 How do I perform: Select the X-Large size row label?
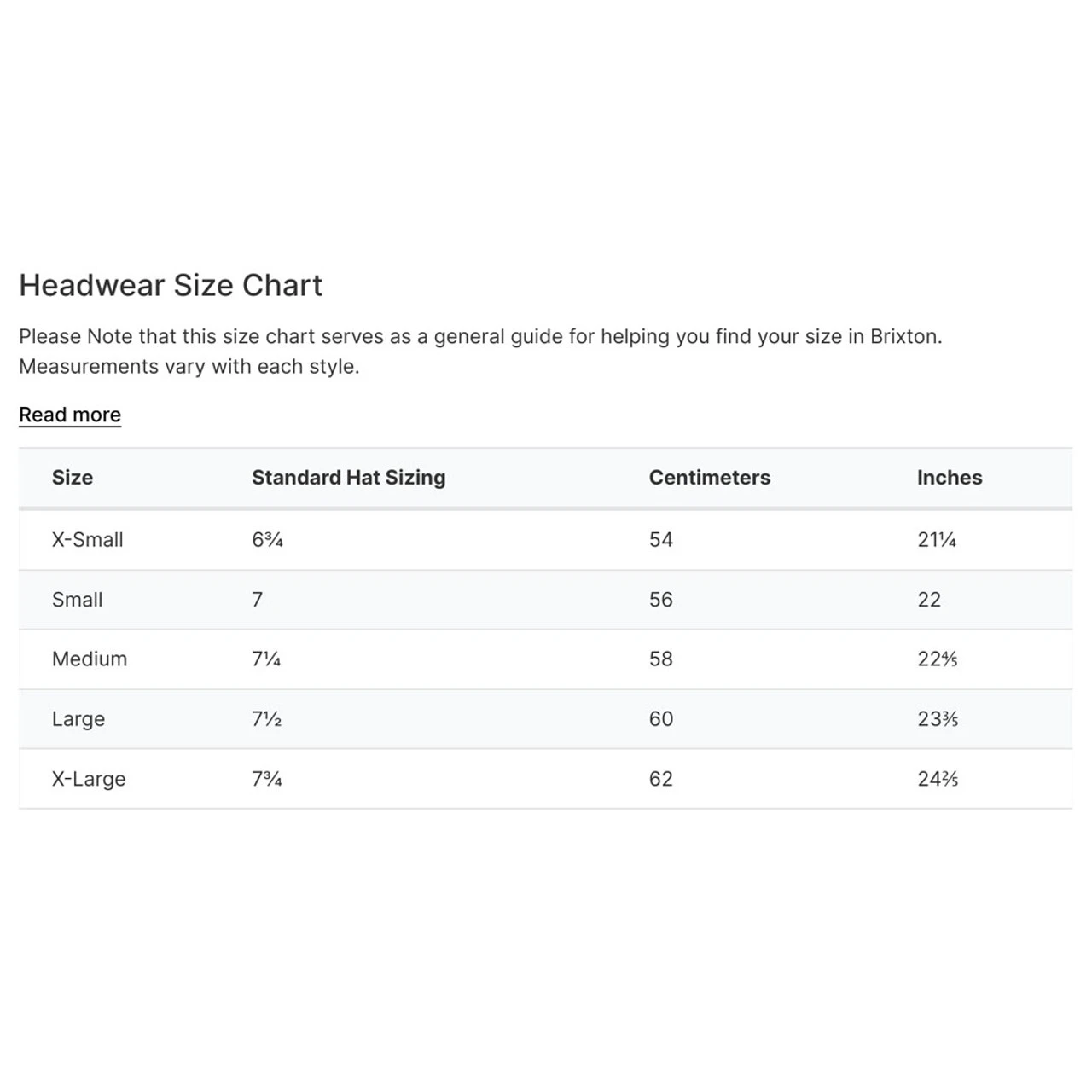(x=88, y=779)
